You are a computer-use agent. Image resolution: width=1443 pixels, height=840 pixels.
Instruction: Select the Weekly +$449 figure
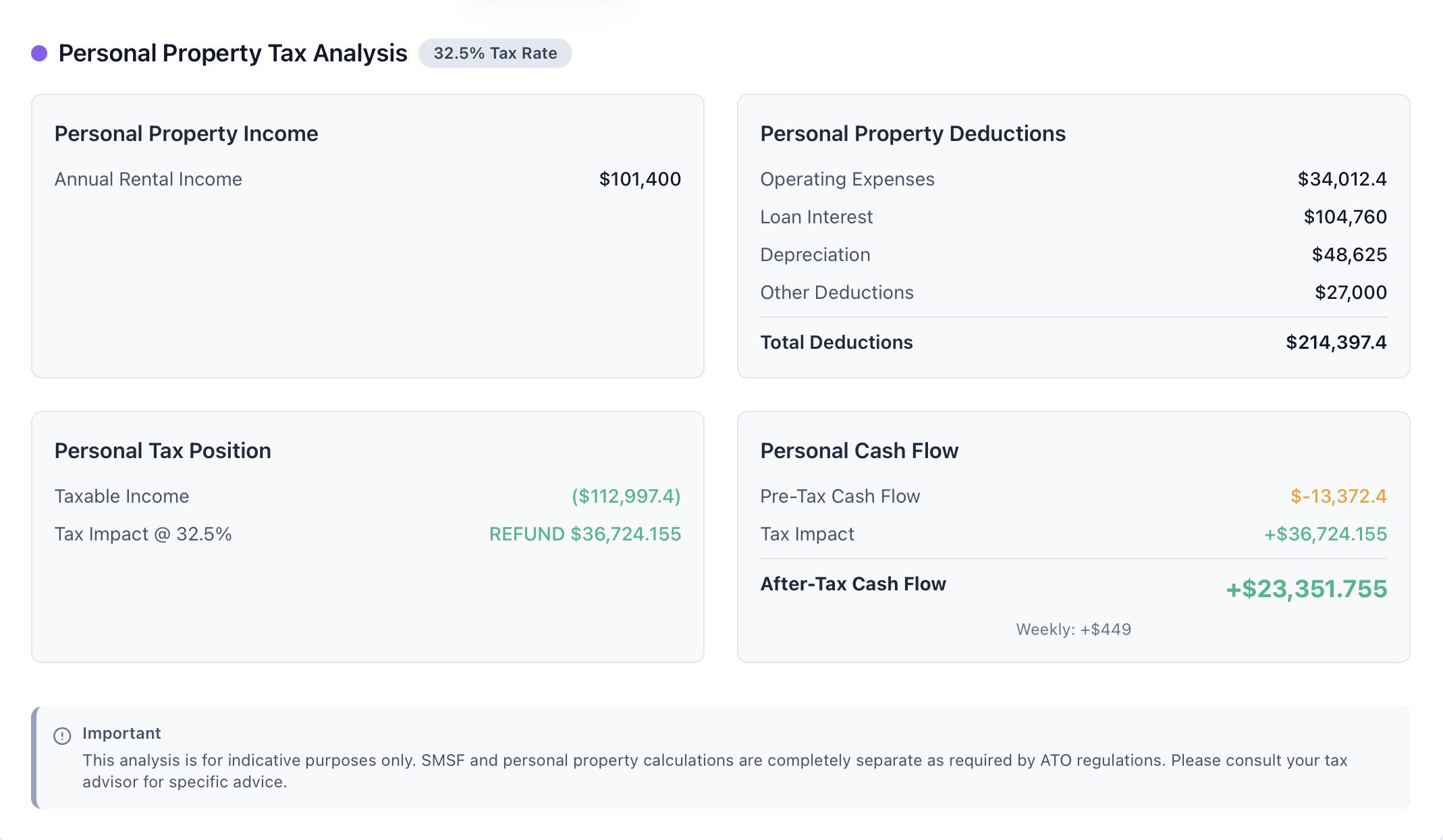click(x=1074, y=629)
